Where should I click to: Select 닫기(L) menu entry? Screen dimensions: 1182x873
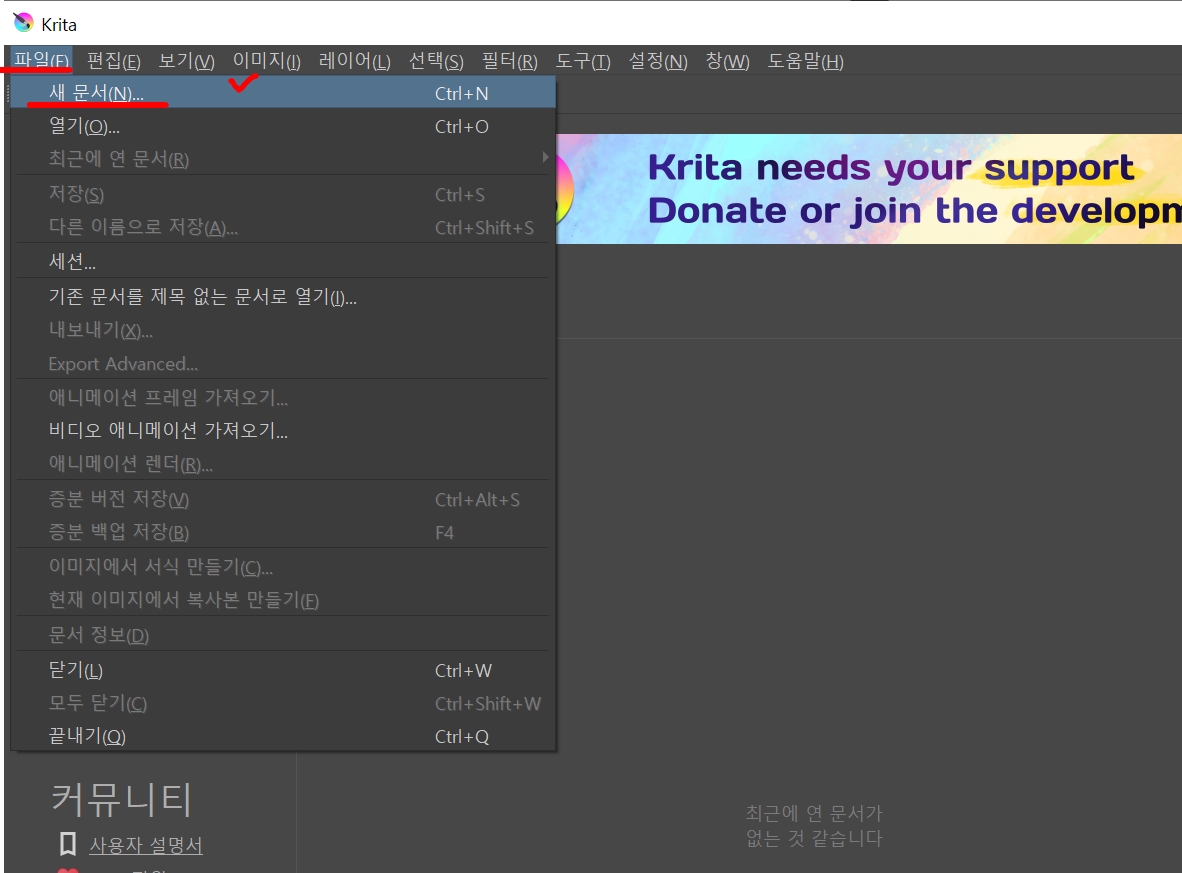tap(283, 670)
